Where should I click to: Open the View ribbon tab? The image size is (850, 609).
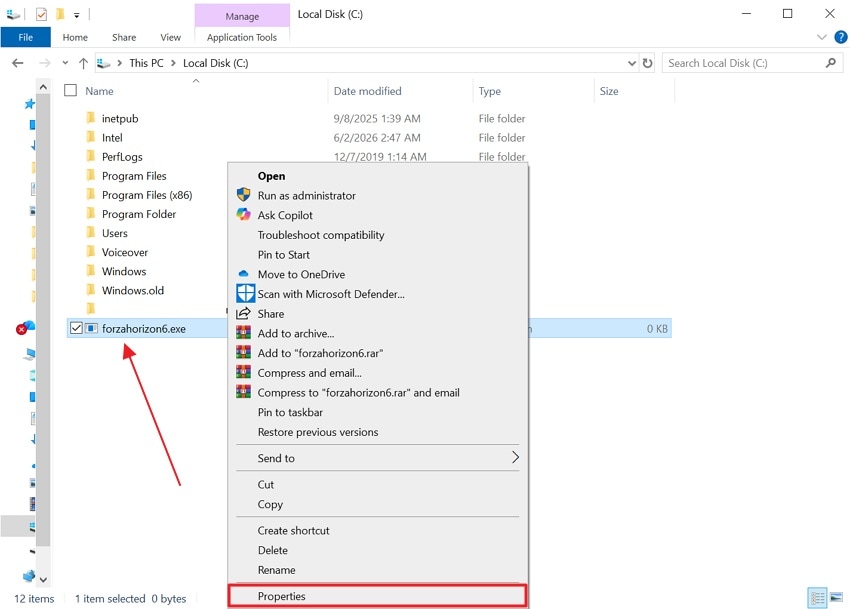tap(170, 37)
